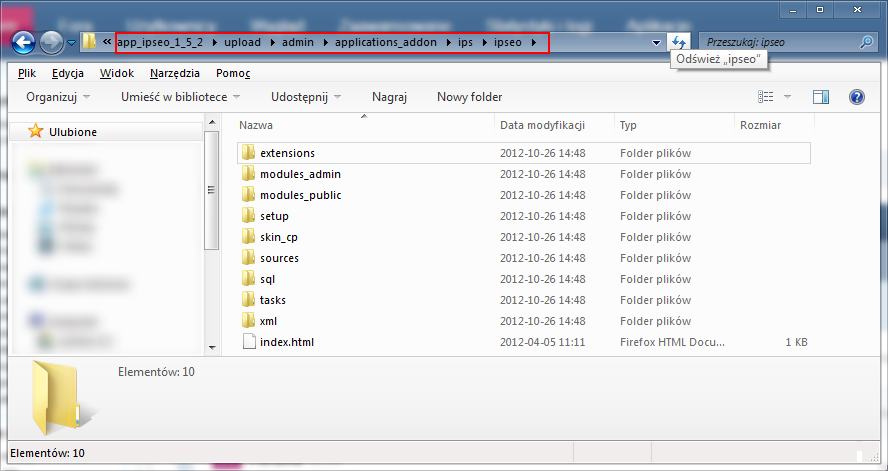
Task: Click the xml folder icon
Action: click(248, 320)
